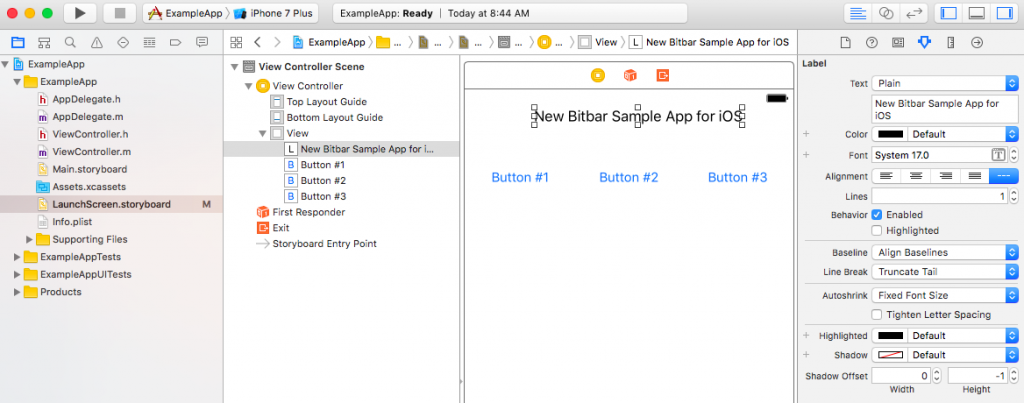Screen dimensions: 1024x403
Task: Open the Identity inspector
Action: click(x=898, y=42)
